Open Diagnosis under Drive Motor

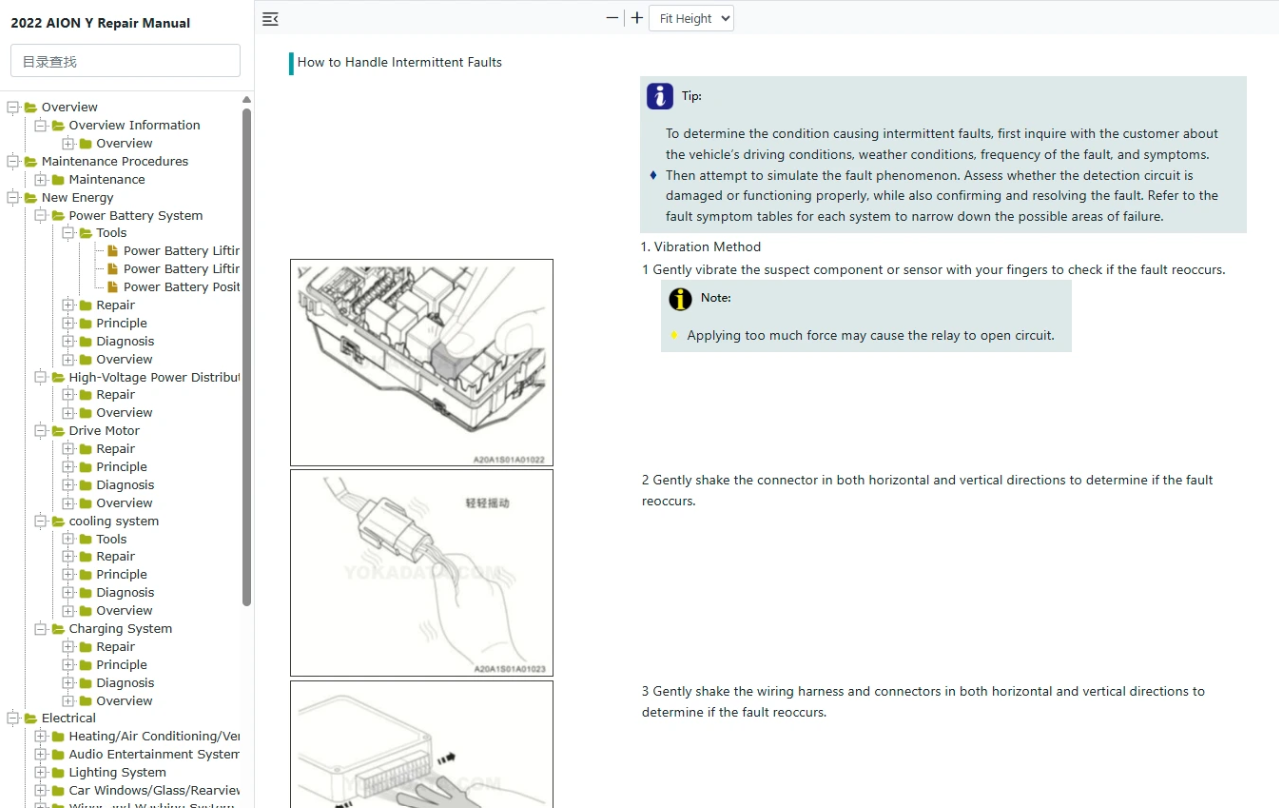tap(125, 485)
